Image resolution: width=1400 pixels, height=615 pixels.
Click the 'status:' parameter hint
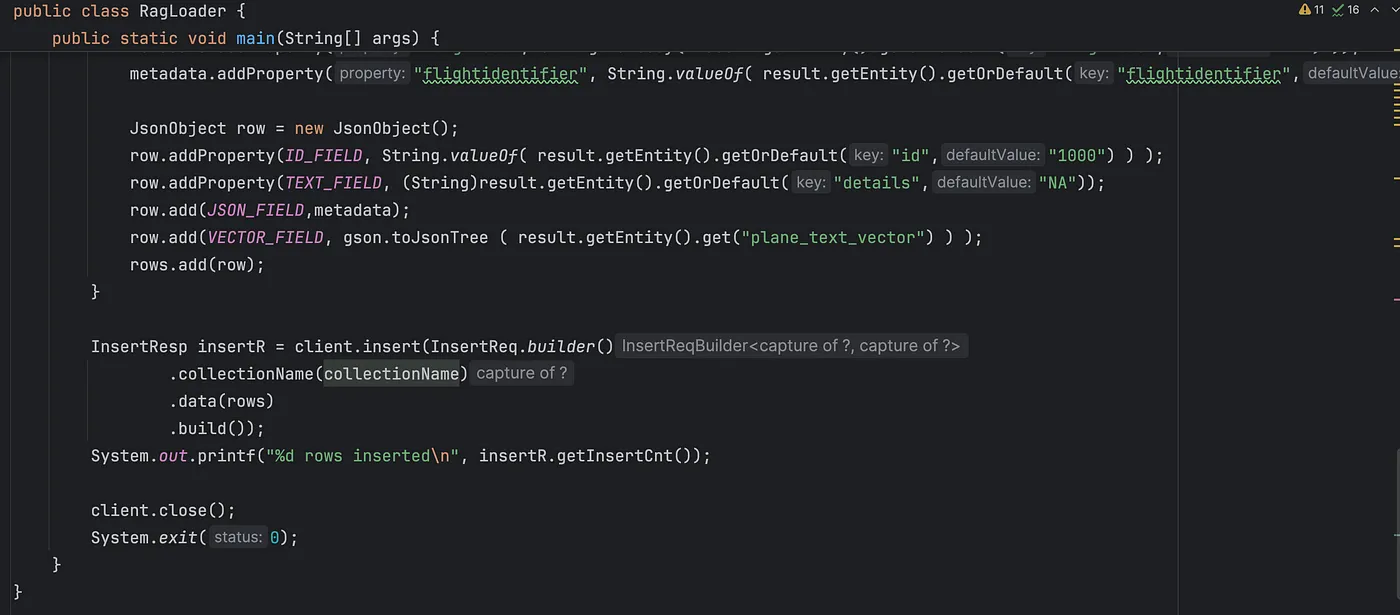238,538
